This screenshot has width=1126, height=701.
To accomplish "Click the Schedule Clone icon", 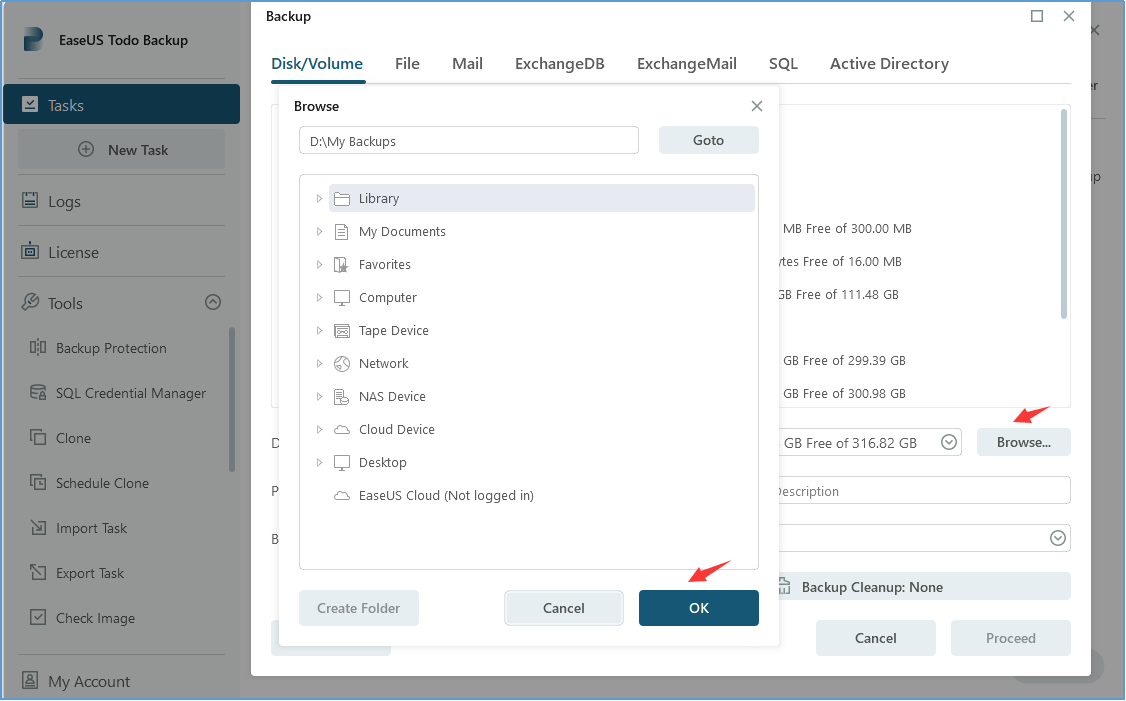I will [38, 482].
